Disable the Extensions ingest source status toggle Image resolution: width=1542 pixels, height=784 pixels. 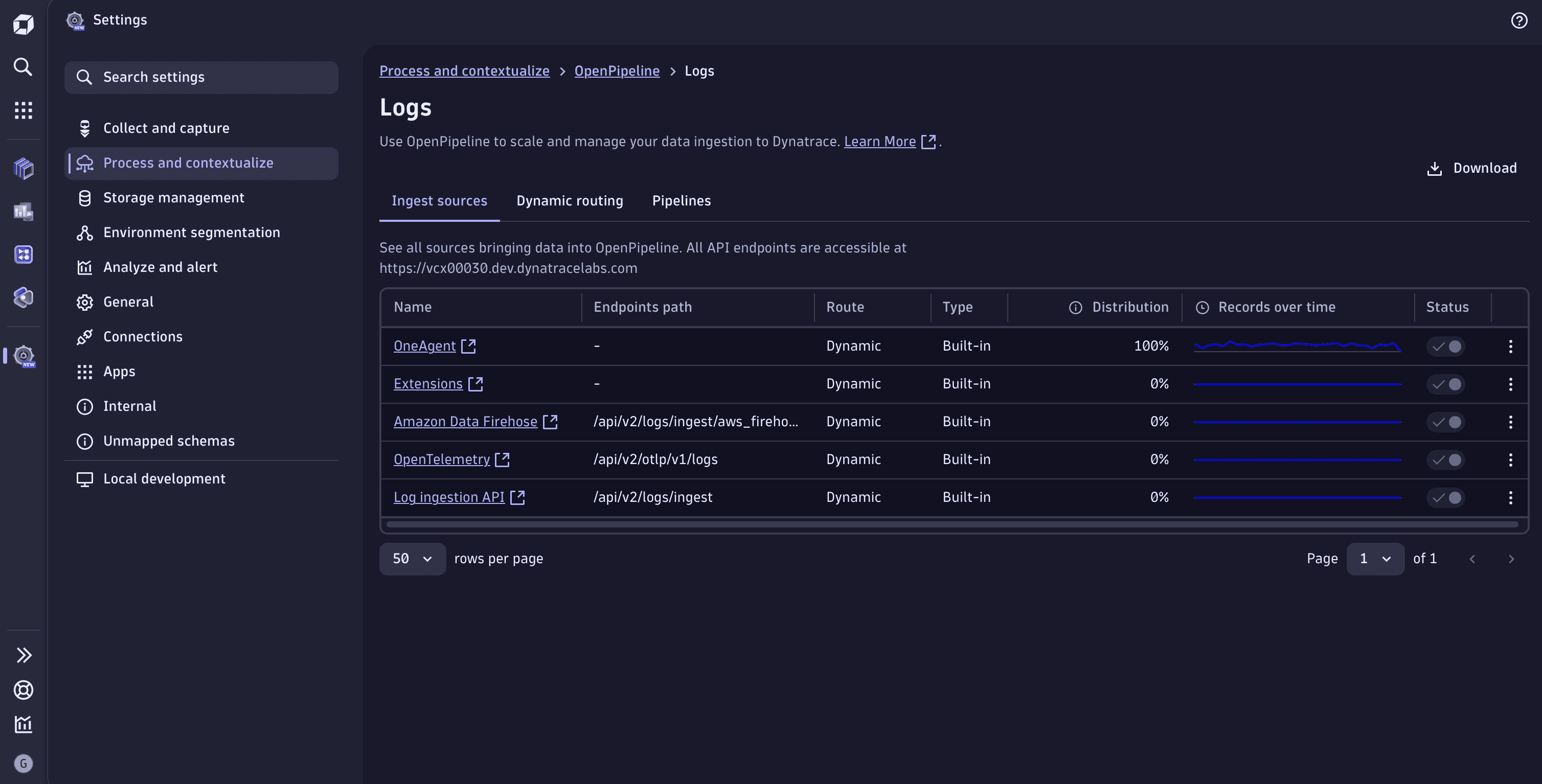click(1446, 384)
